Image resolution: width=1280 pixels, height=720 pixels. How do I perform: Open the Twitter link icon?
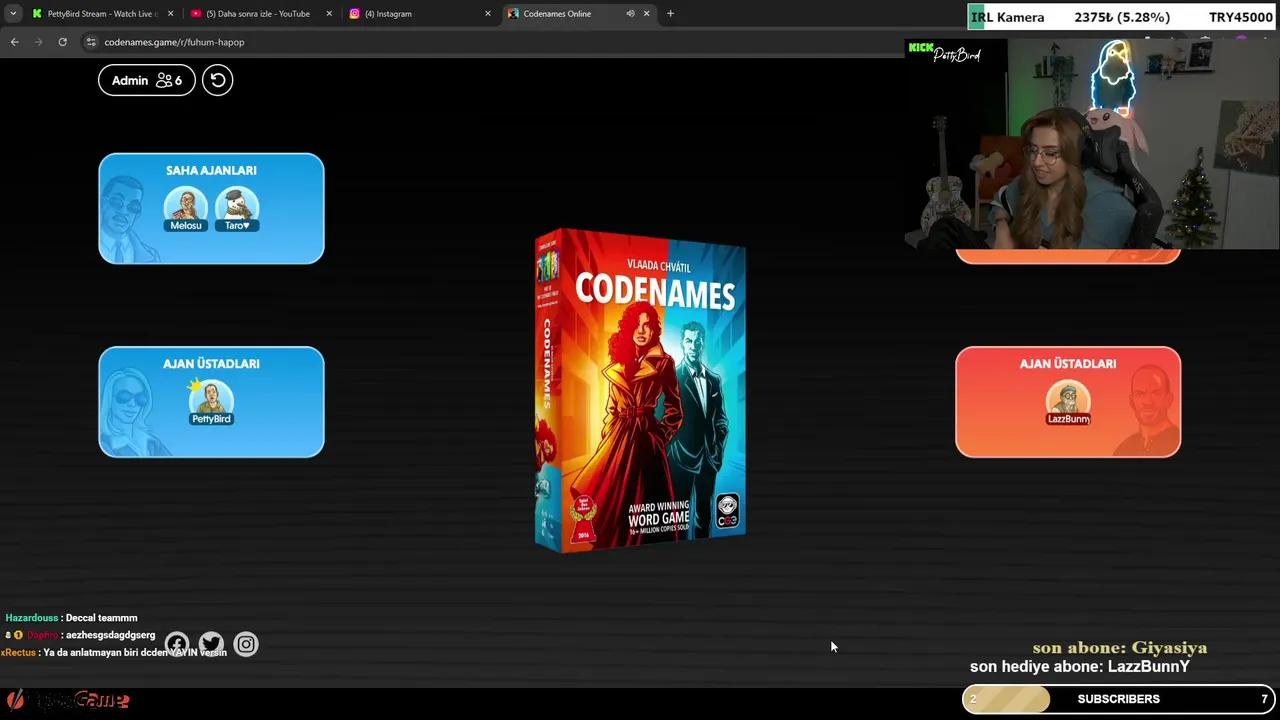click(x=211, y=645)
